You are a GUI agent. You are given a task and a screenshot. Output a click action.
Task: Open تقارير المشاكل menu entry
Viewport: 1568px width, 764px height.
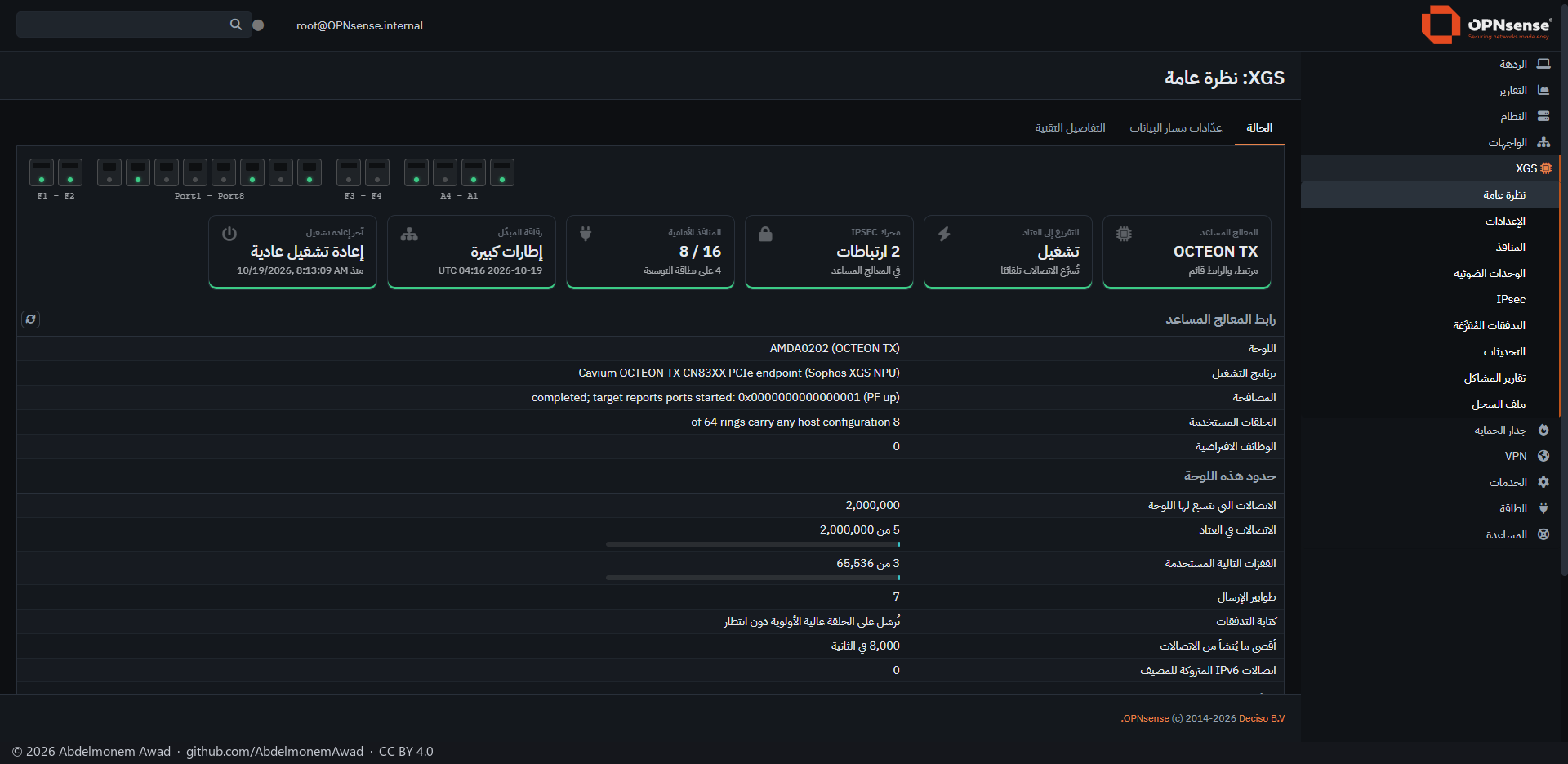pyautogui.click(x=1429, y=378)
